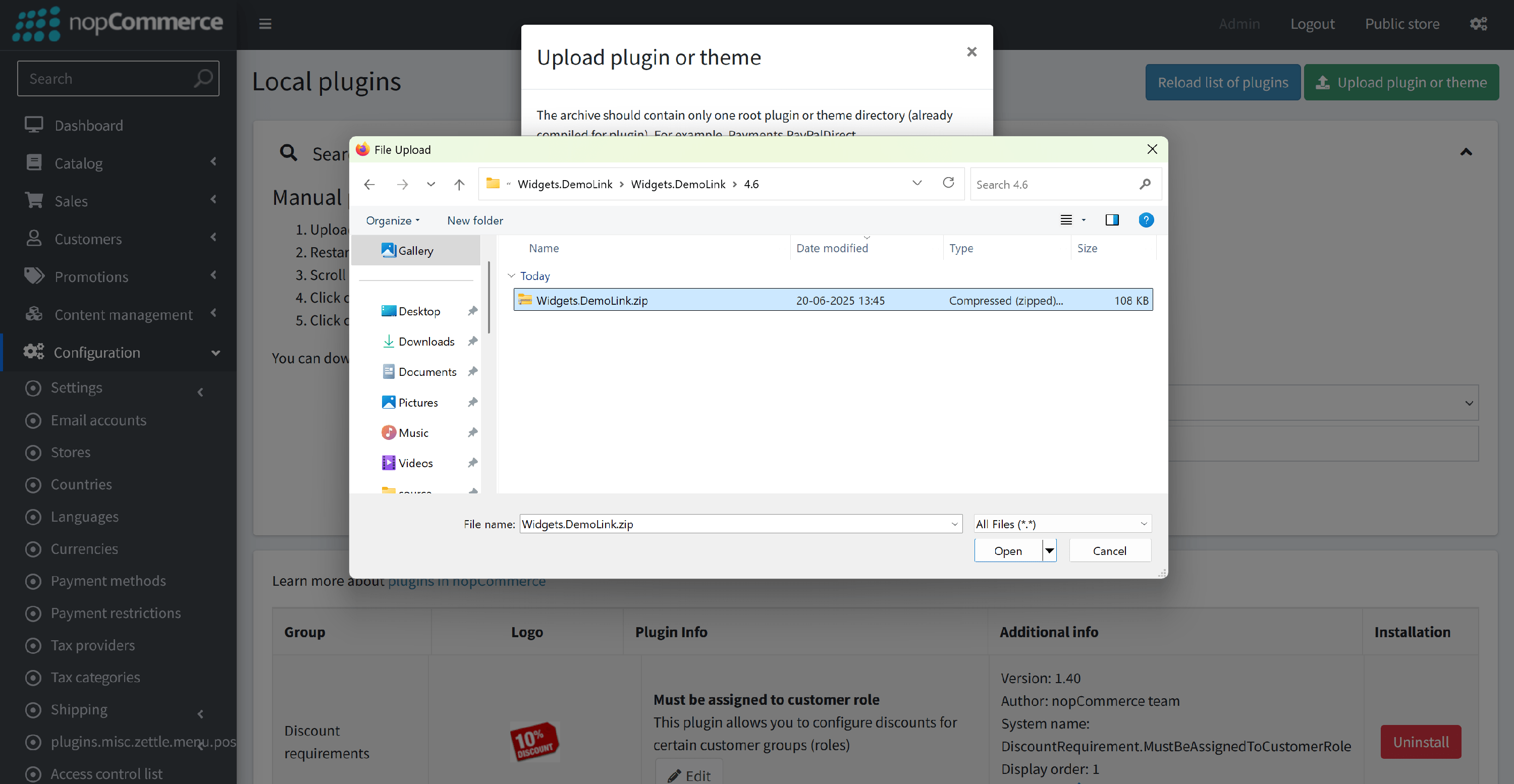The height and width of the screenshot is (784, 1514).
Task: Open the Gallery location in sidebar
Action: pyautogui.click(x=415, y=251)
